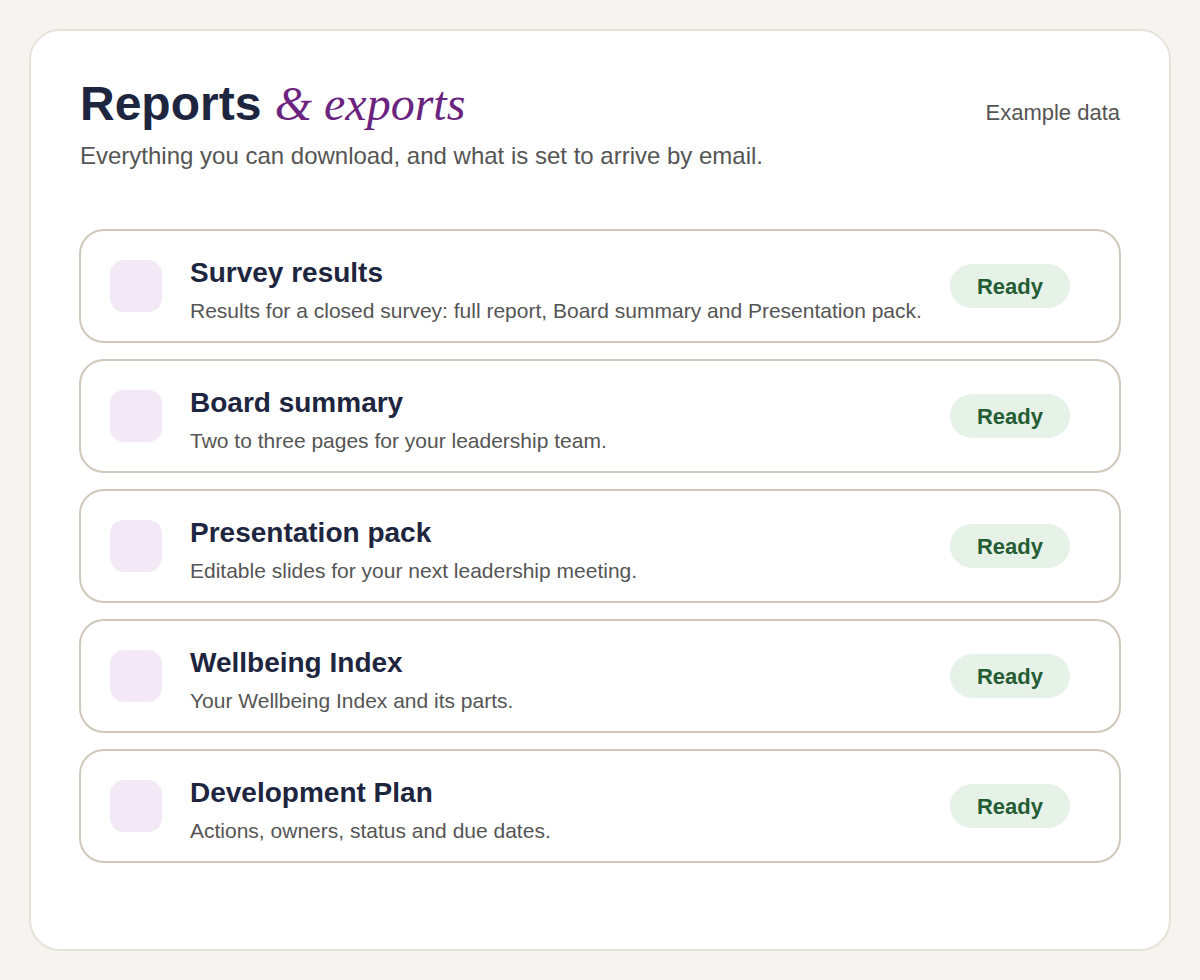
Task: Click the icon tile beside Survey results
Action: pyautogui.click(x=136, y=286)
